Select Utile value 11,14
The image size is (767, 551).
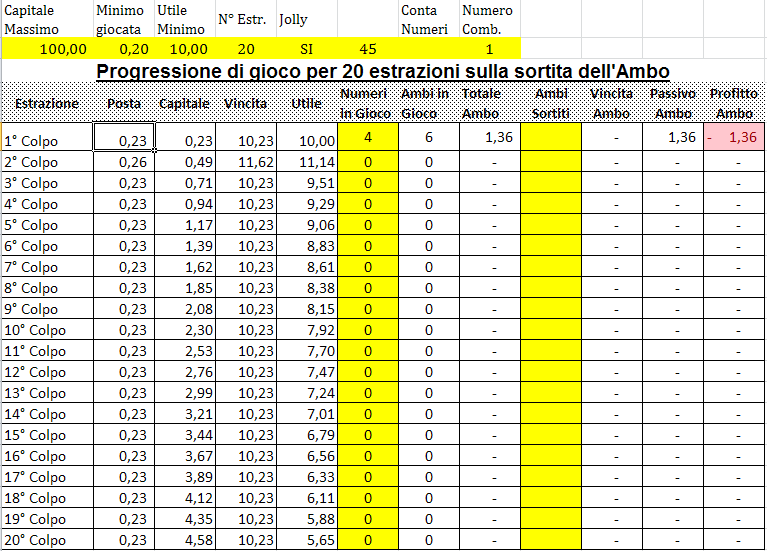pyautogui.click(x=307, y=161)
